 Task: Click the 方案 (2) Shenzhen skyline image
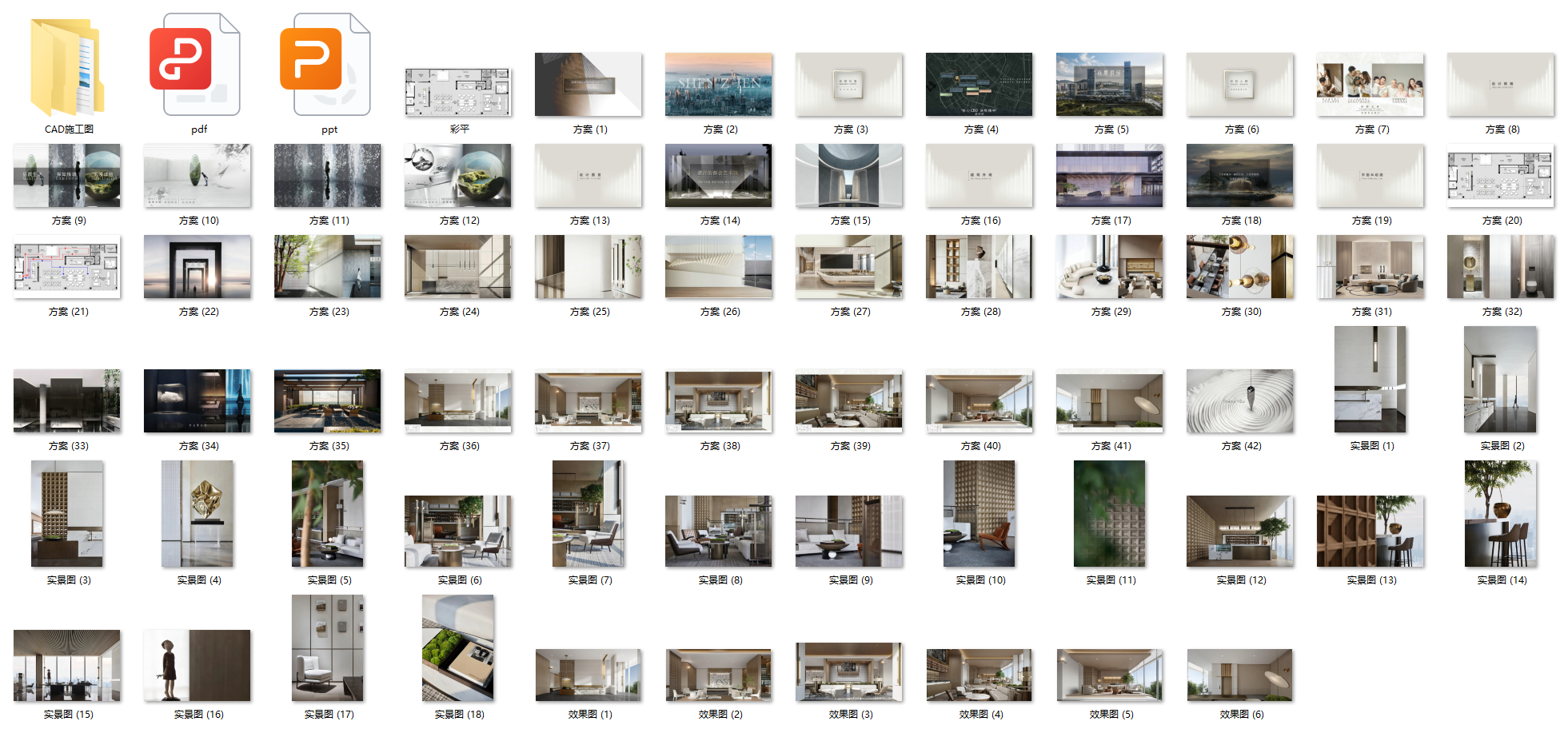coord(719,85)
